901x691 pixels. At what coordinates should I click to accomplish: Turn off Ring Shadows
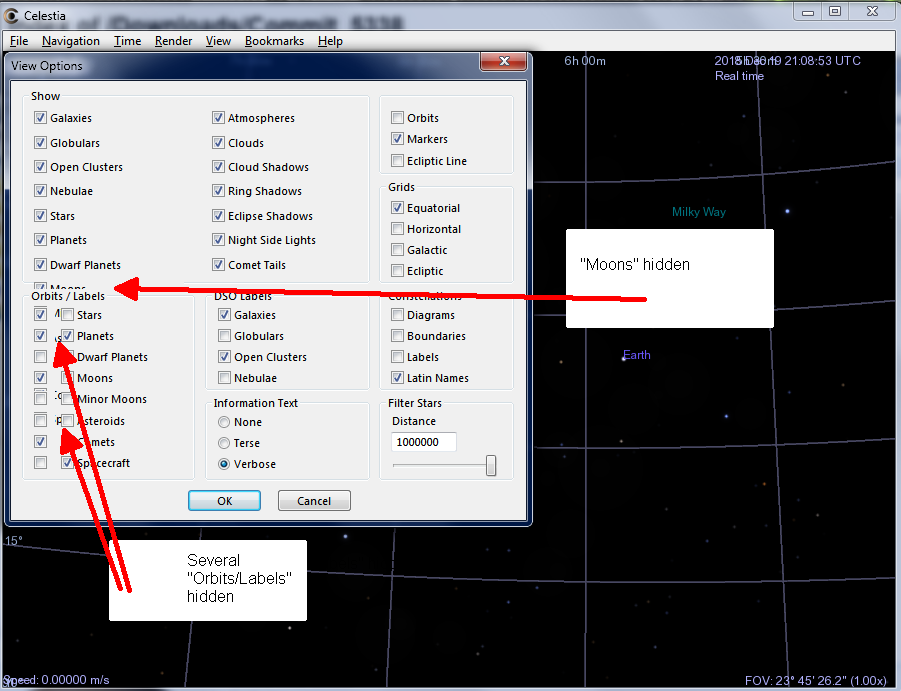click(x=218, y=191)
